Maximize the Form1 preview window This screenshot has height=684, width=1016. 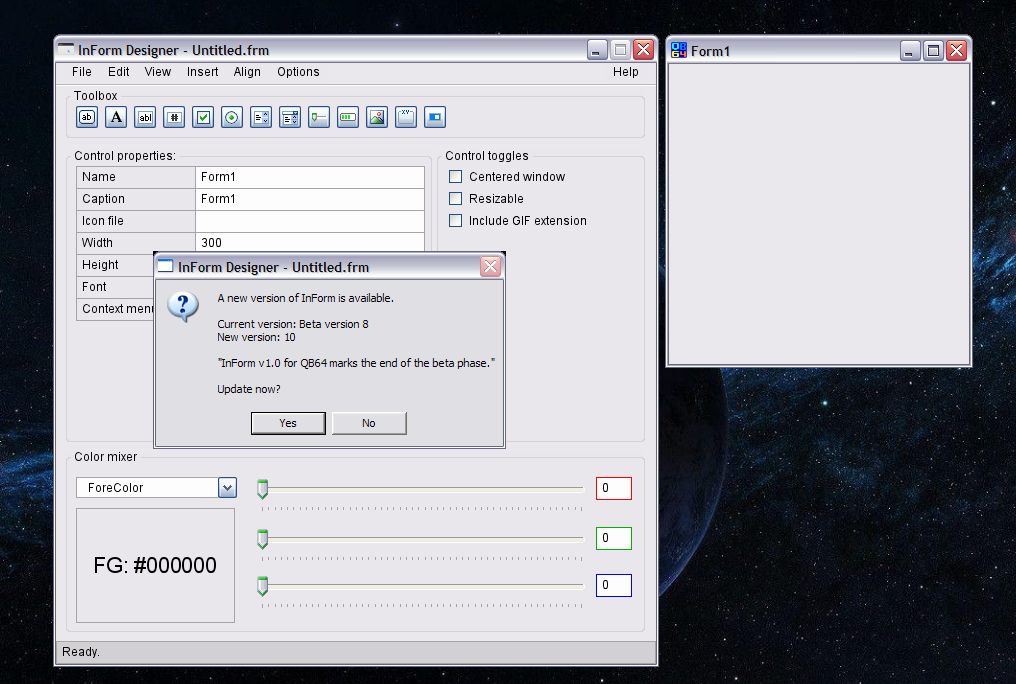(x=933, y=51)
